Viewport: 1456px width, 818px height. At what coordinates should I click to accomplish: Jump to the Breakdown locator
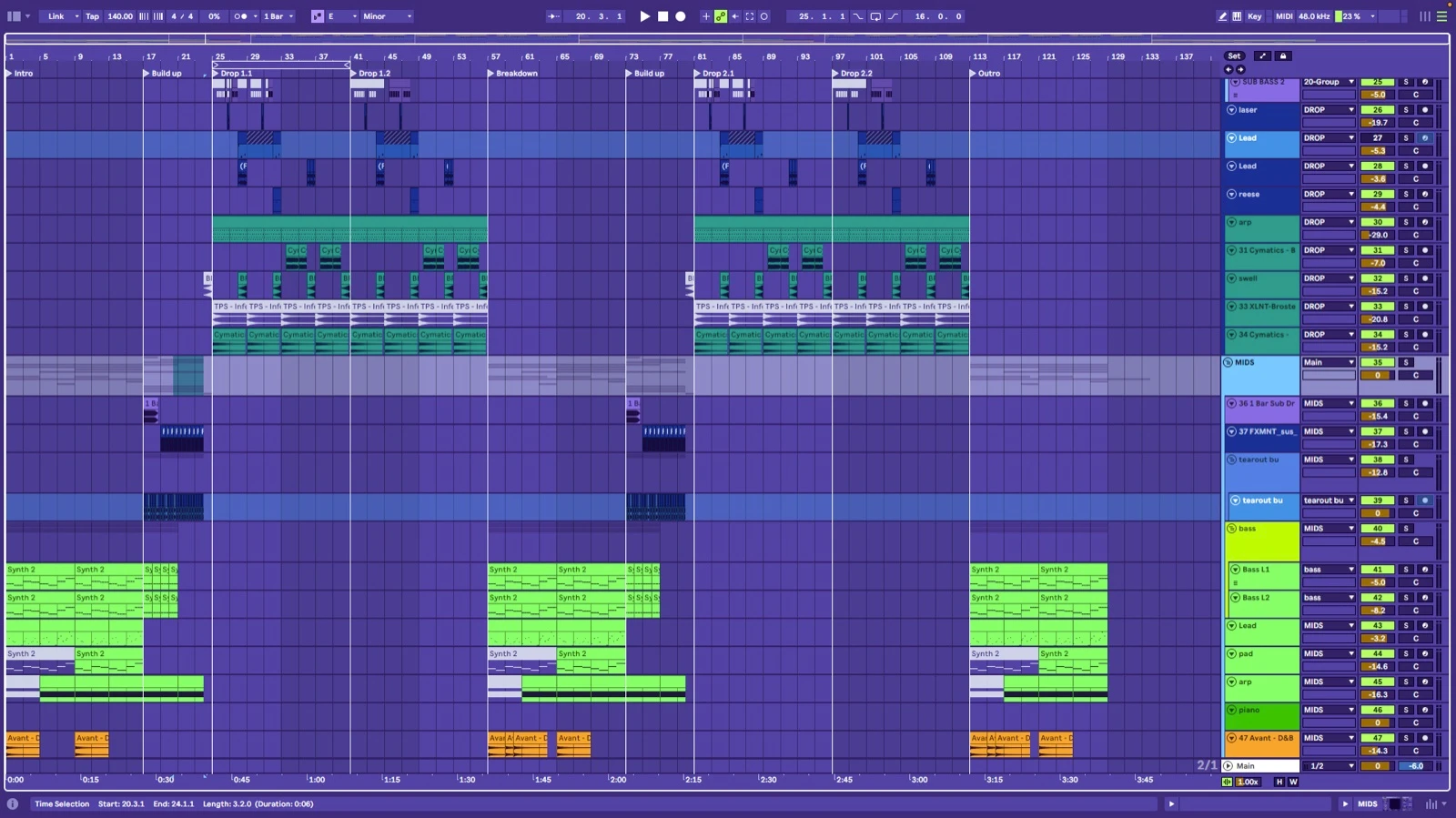point(512,74)
